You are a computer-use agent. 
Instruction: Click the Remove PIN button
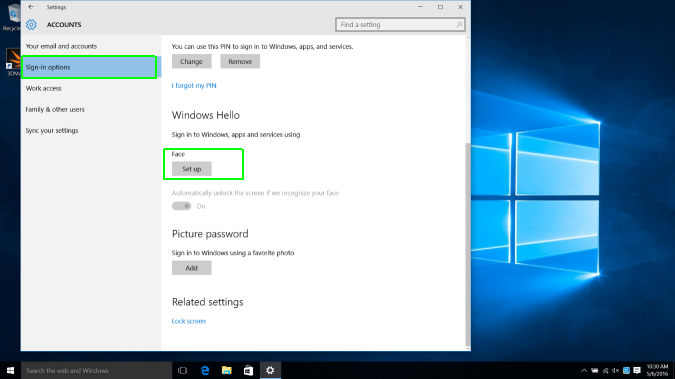(x=240, y=62)
